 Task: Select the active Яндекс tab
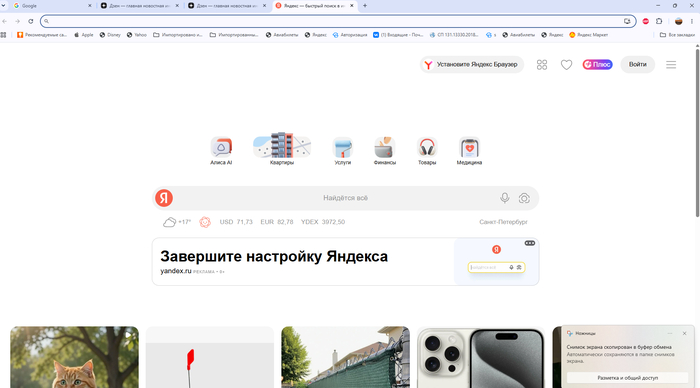pos(315,6)
